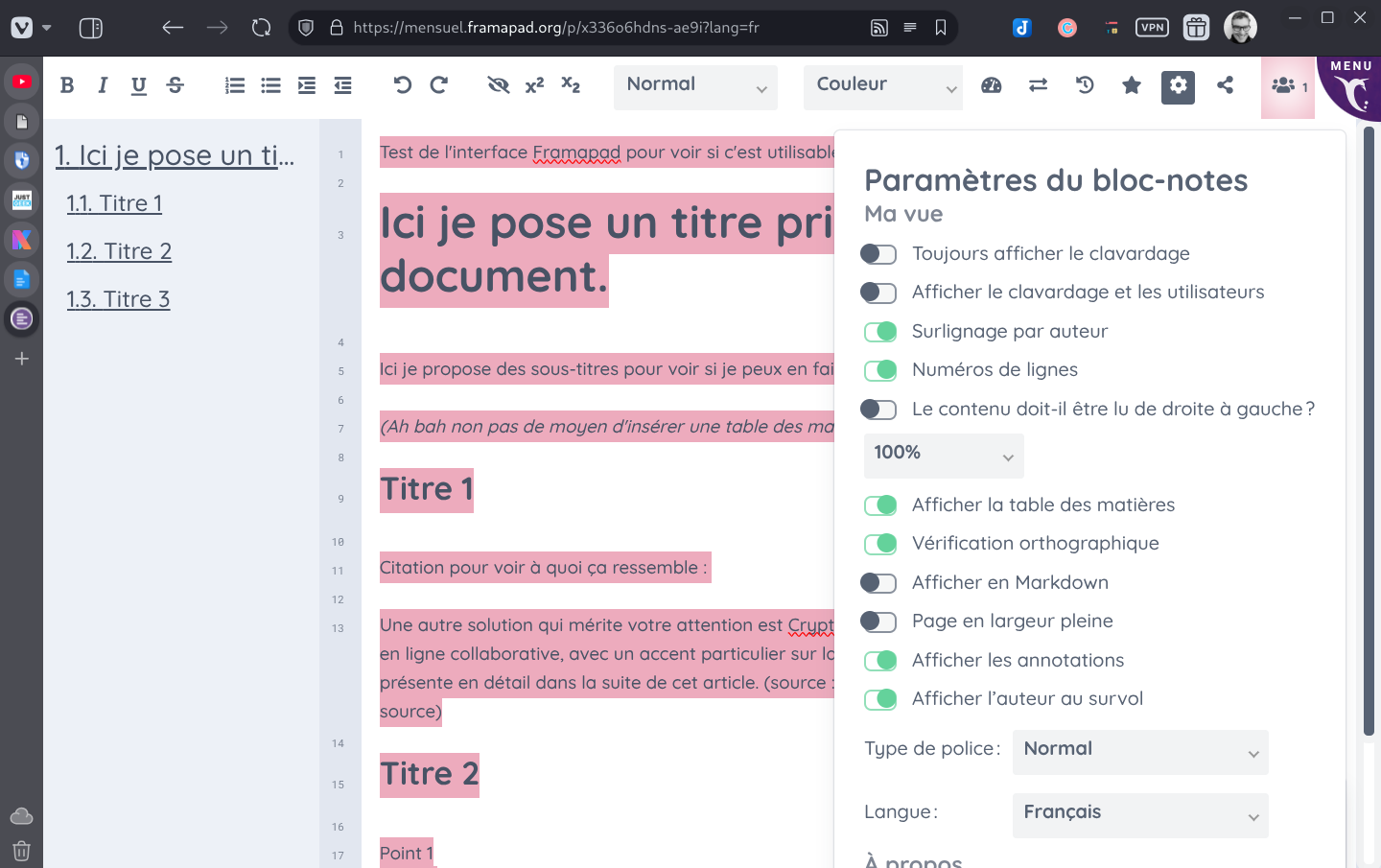Go to Titre 3 in the outline

(x=118, y=299)
